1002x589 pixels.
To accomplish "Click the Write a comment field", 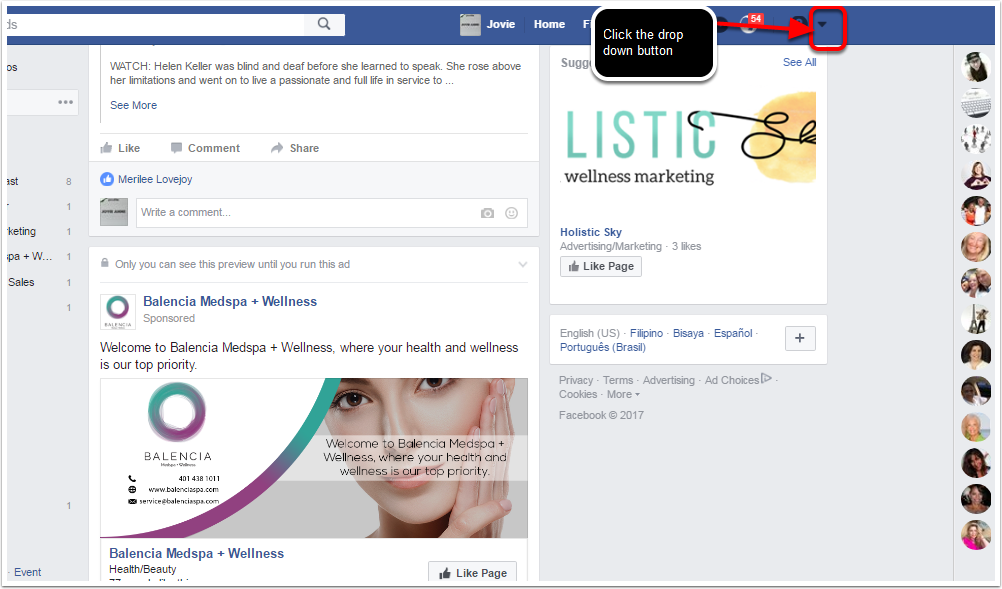I will tap(308, 213).
